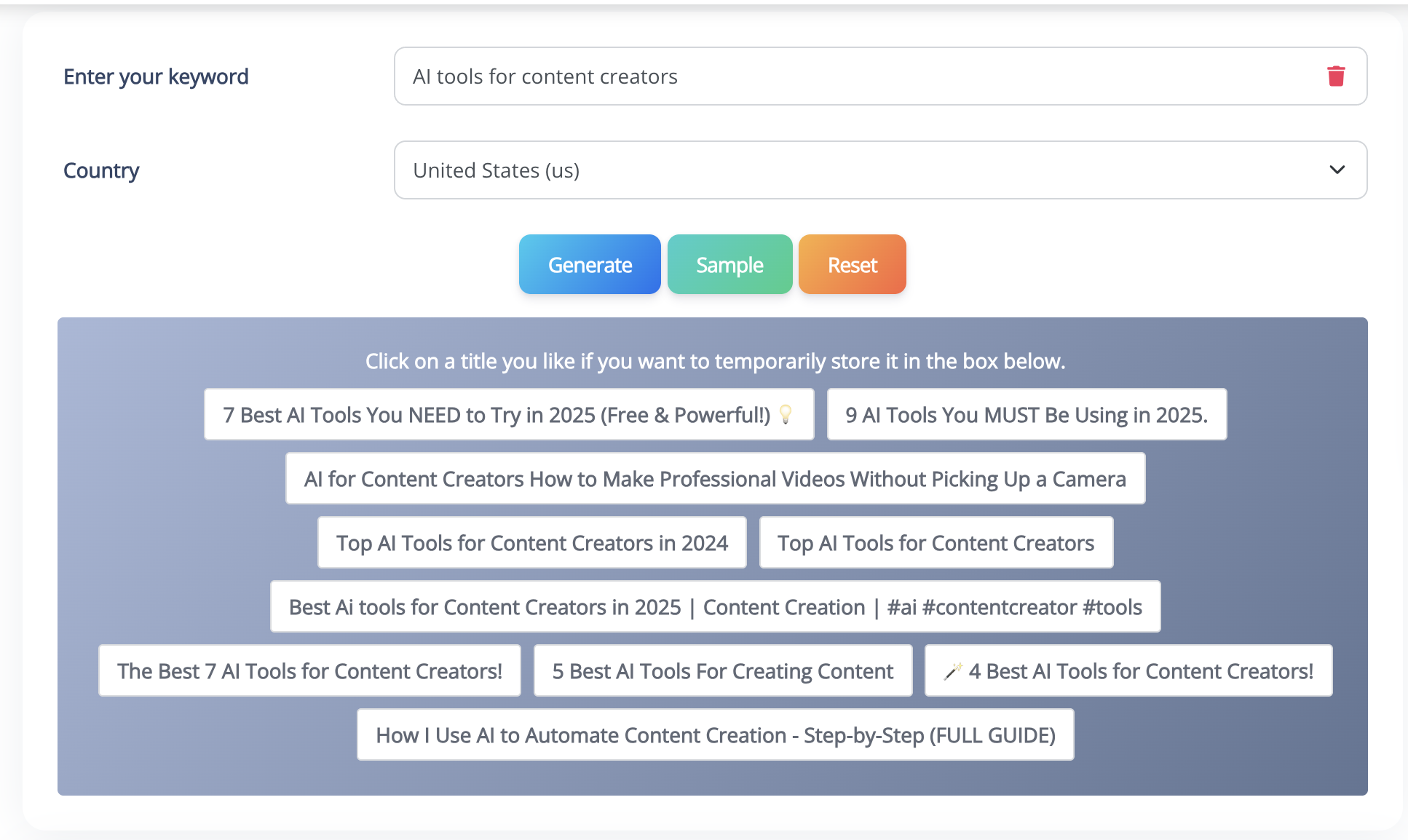
Task: Store 'Top AI Tools for Content Creators in 2024'
Action: [x=531, y=543]
